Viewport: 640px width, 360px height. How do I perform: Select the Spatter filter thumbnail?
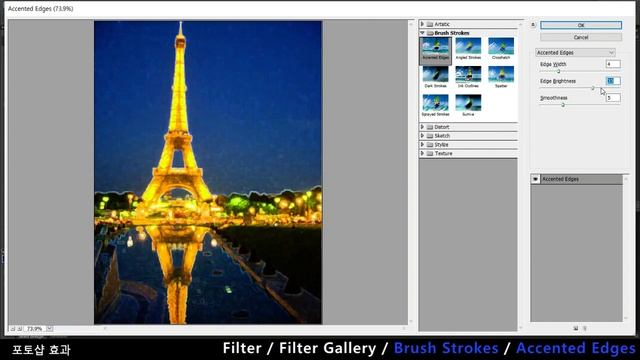[501, 78]
